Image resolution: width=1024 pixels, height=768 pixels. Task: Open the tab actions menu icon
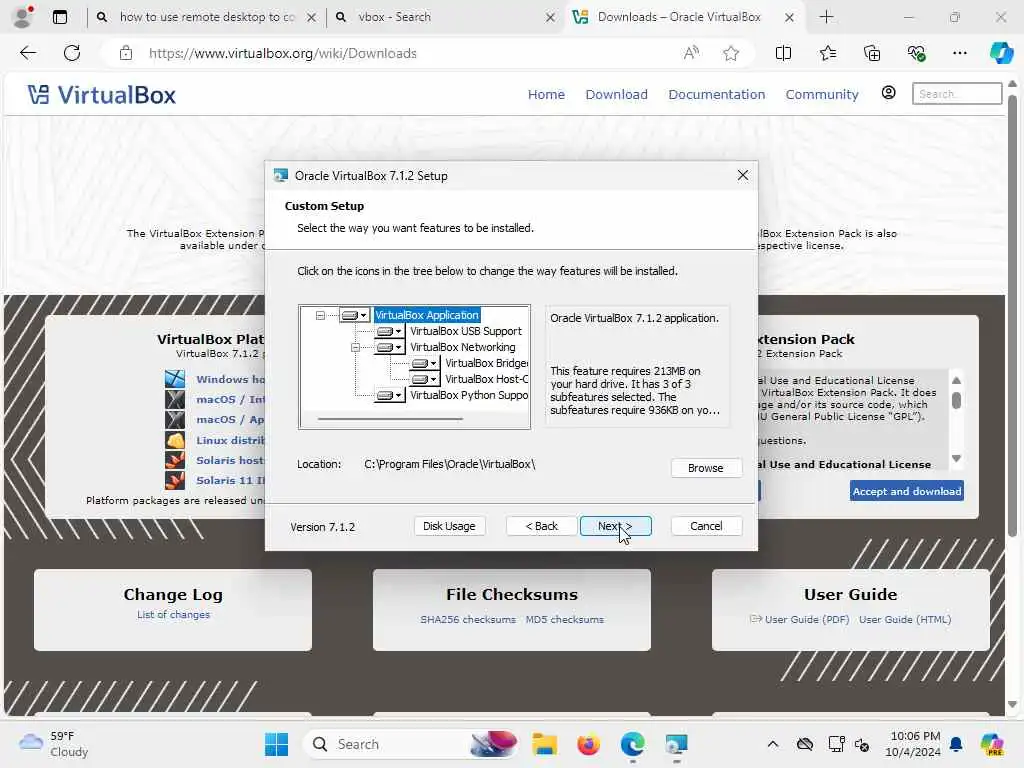tap(60, 17)
